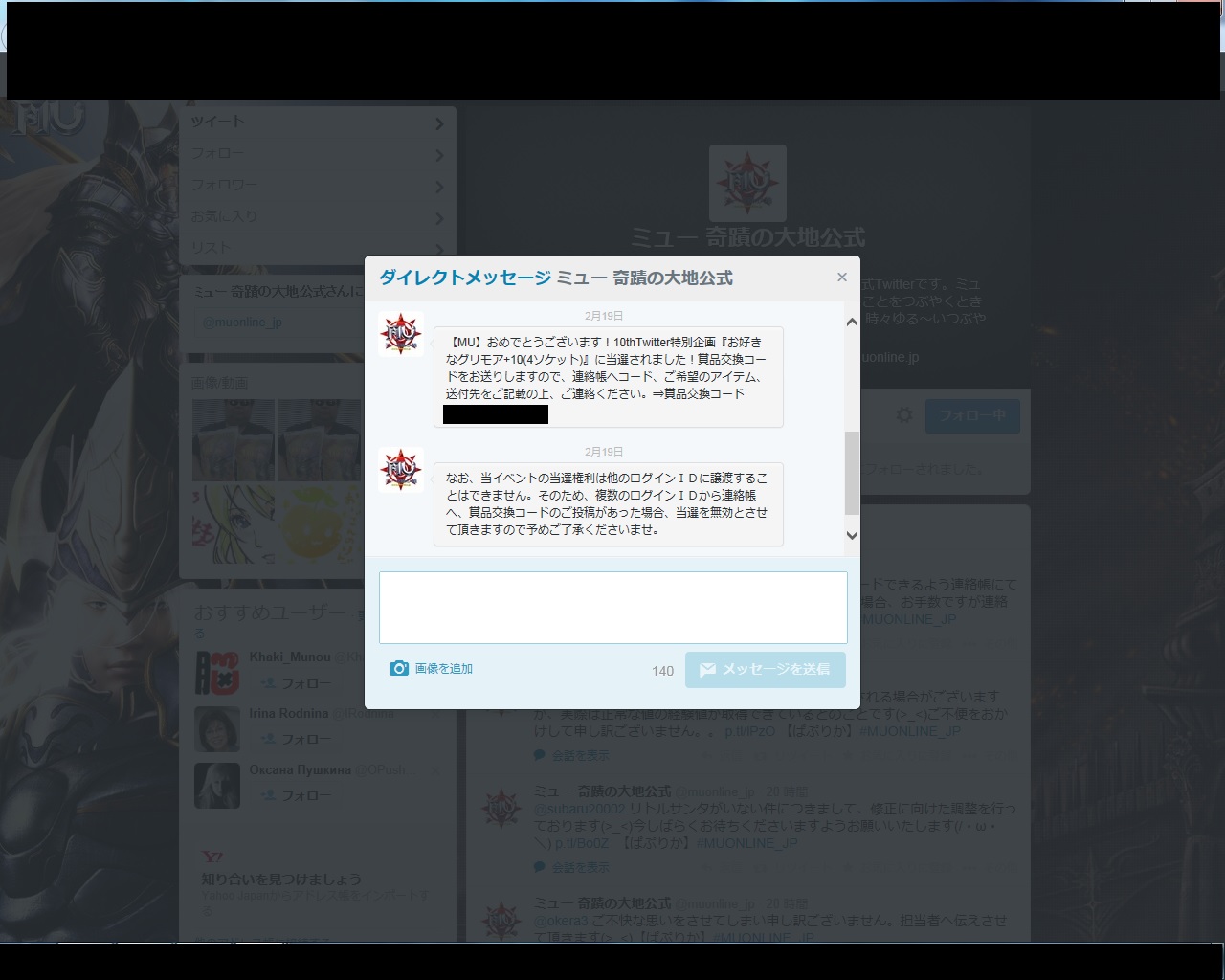Click the MU avatar on the @okera3 tweet
Viewport: 1225px width, 980px height.
pos(501,921)
